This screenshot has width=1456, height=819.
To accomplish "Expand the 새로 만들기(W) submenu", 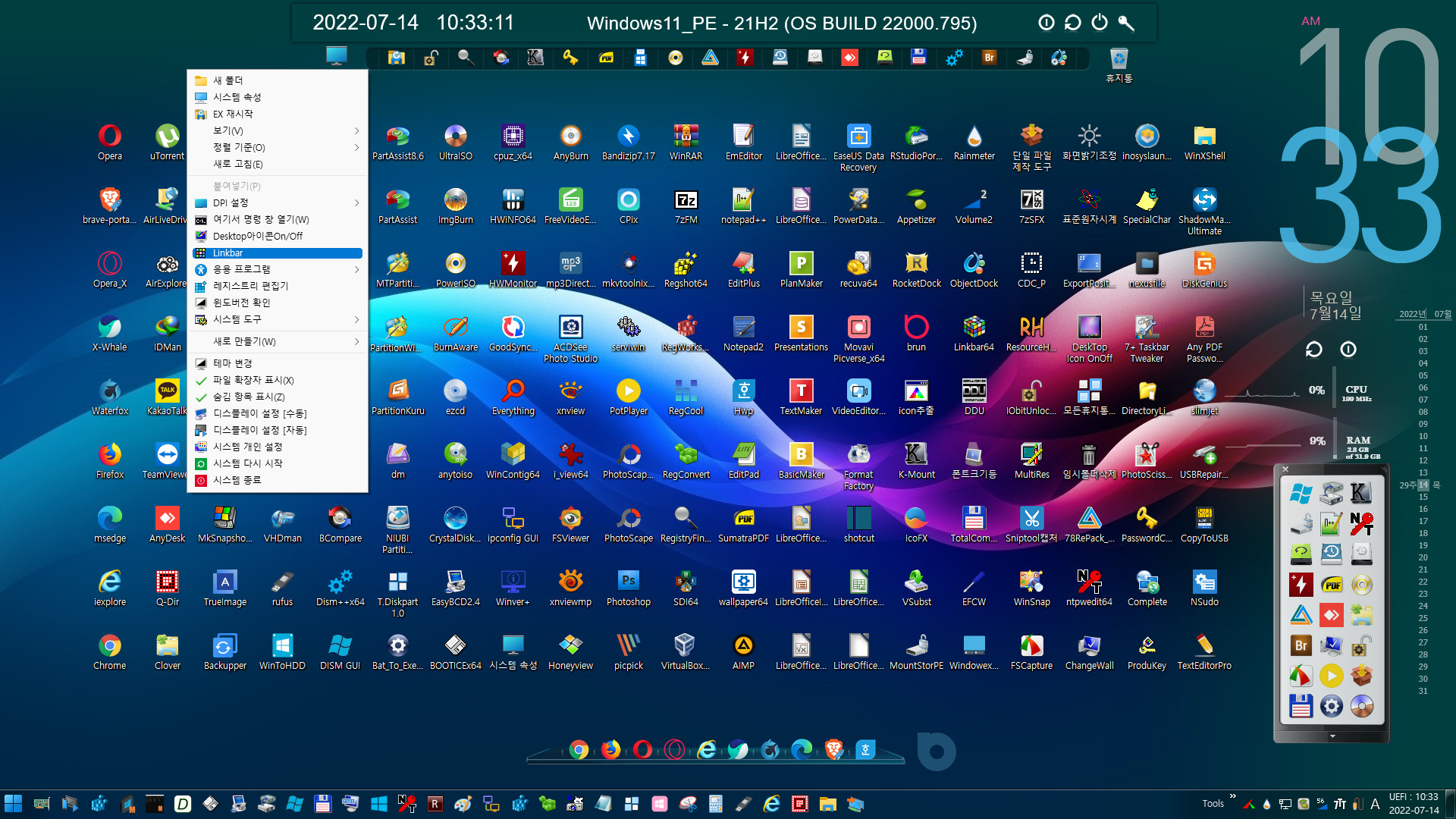I will (278, 341).
